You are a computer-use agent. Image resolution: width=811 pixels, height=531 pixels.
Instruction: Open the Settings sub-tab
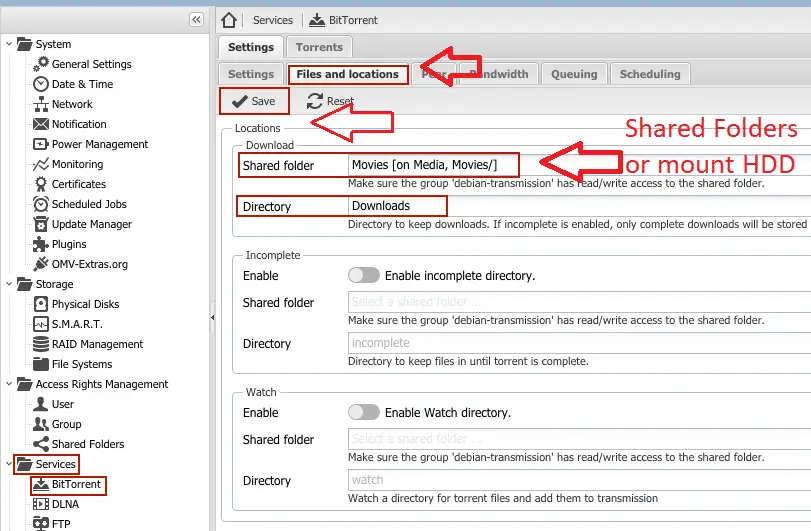click(x=251, y=74)
